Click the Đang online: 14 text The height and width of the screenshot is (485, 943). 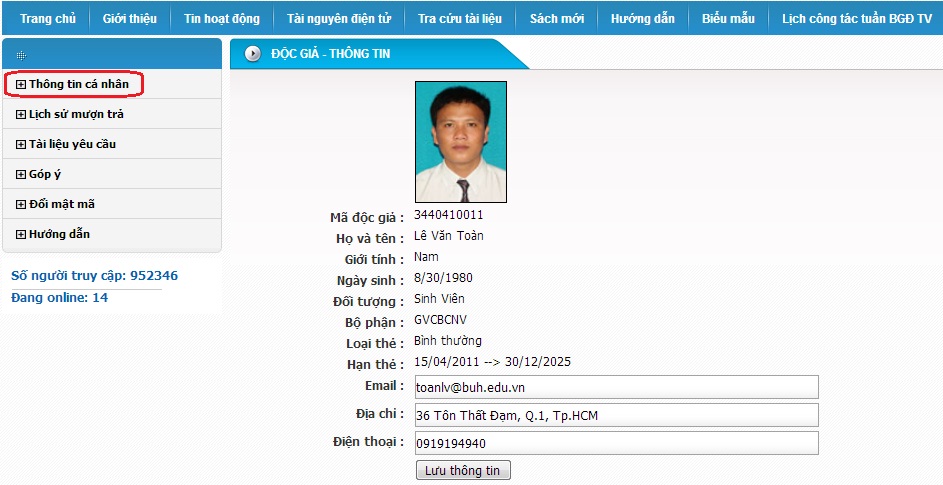coord(60,298)
